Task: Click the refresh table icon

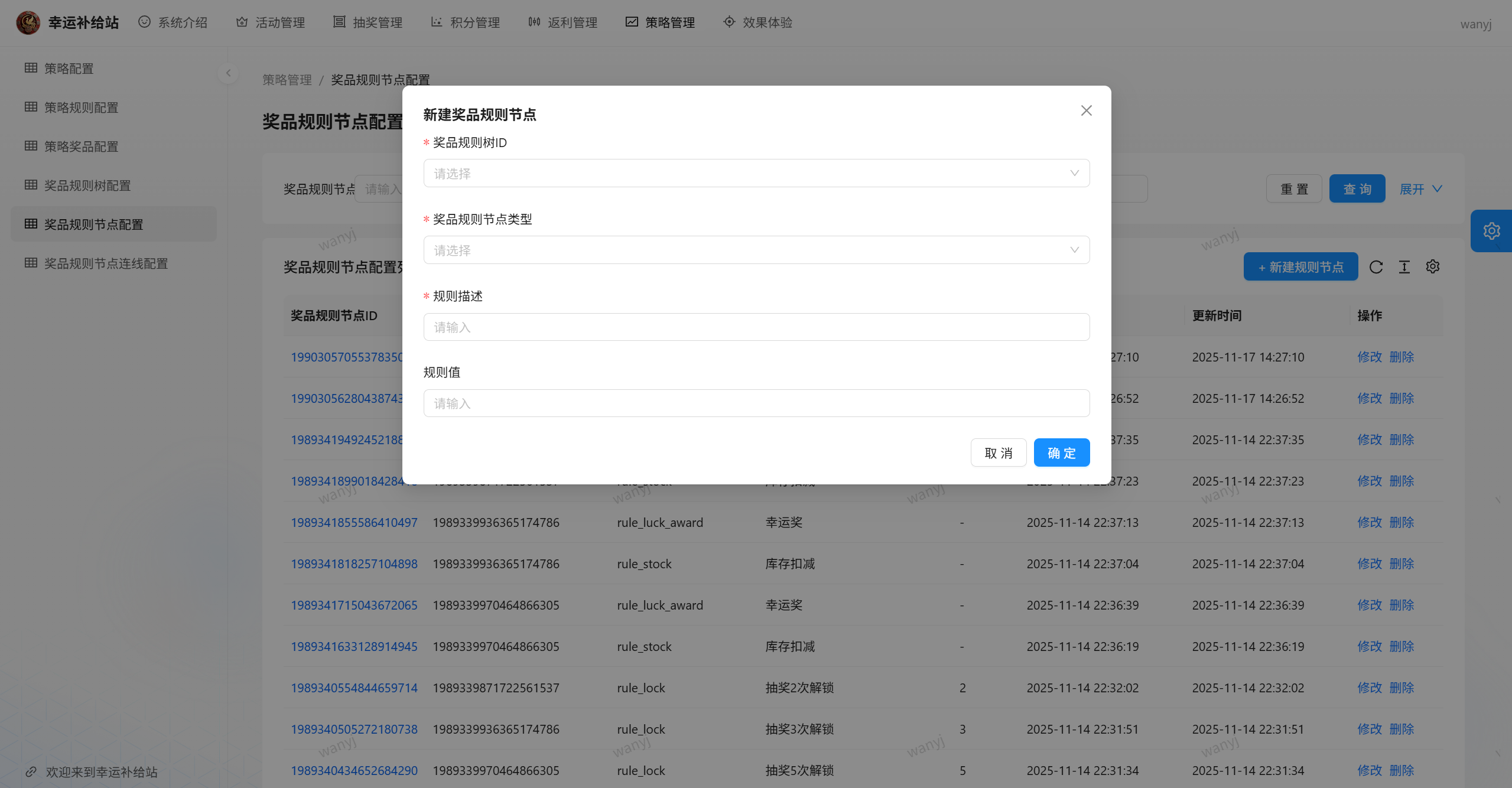Action: 1376,267
